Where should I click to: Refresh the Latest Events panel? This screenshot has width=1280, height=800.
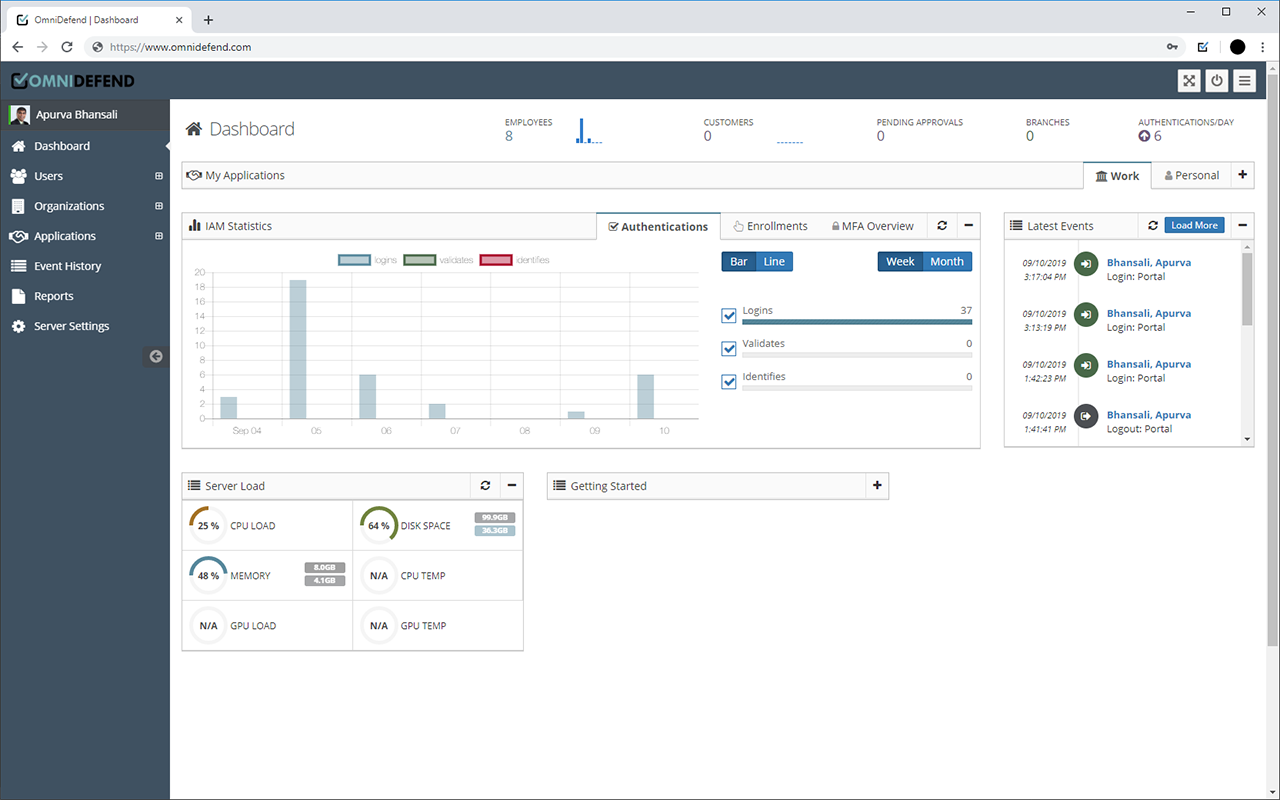1152,226
